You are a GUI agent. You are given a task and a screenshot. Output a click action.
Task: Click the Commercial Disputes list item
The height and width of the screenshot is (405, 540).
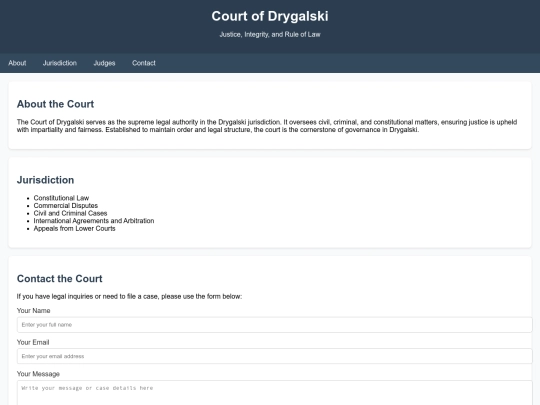tap(66, 206)
